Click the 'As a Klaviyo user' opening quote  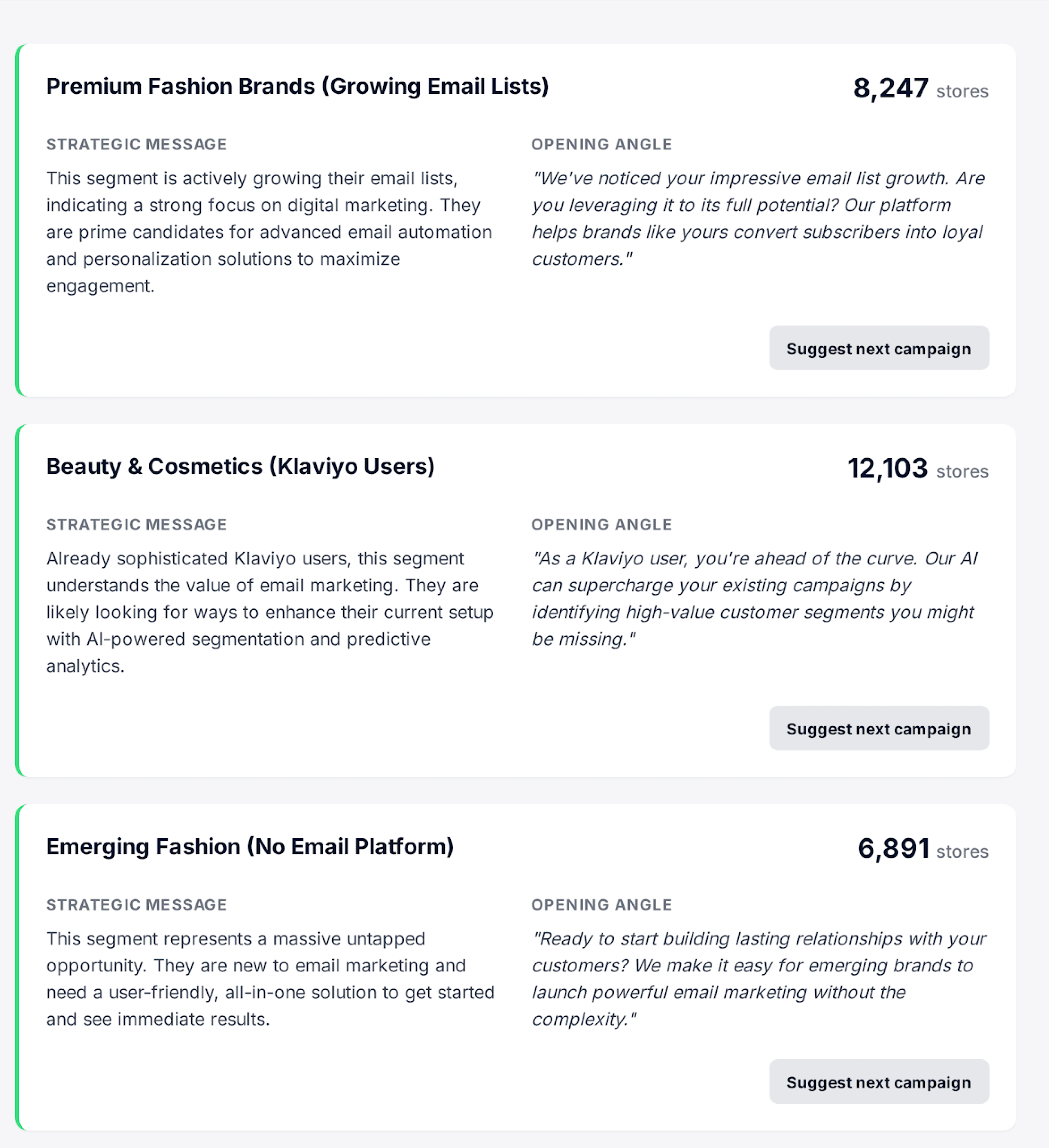point(755,598)
